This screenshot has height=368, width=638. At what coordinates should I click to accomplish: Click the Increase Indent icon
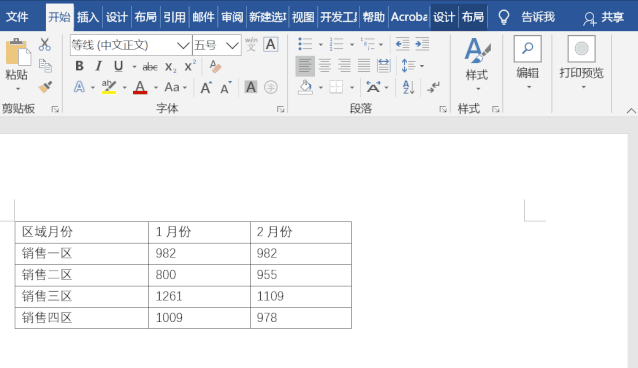(422, 44)
